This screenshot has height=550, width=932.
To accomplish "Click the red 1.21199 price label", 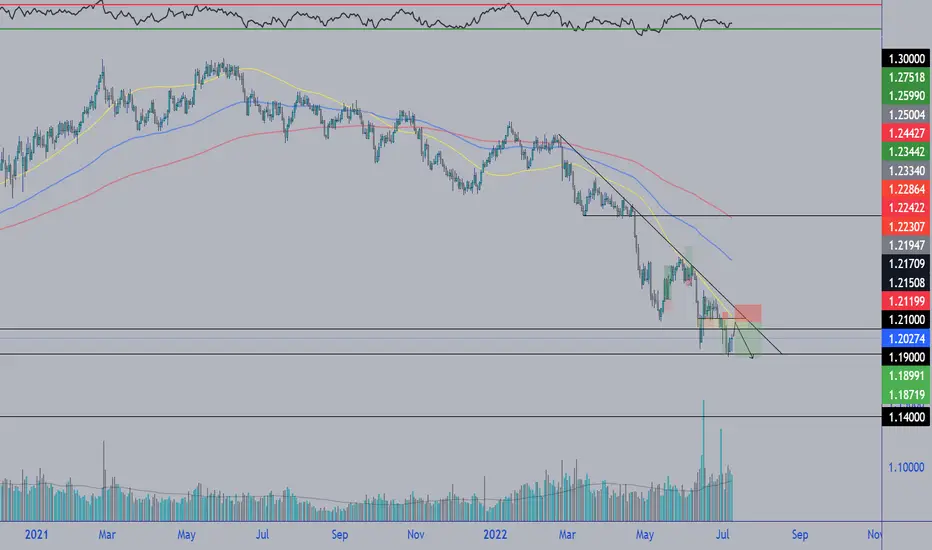I will tap(906, 301).
